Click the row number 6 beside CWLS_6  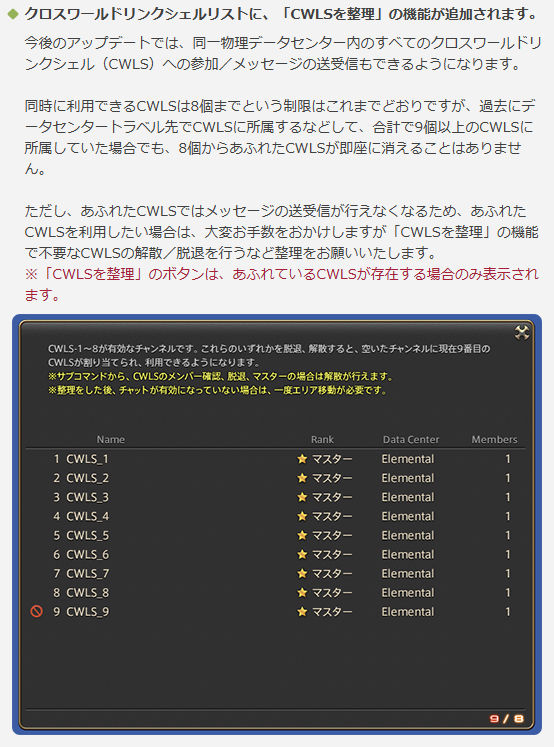57,554
